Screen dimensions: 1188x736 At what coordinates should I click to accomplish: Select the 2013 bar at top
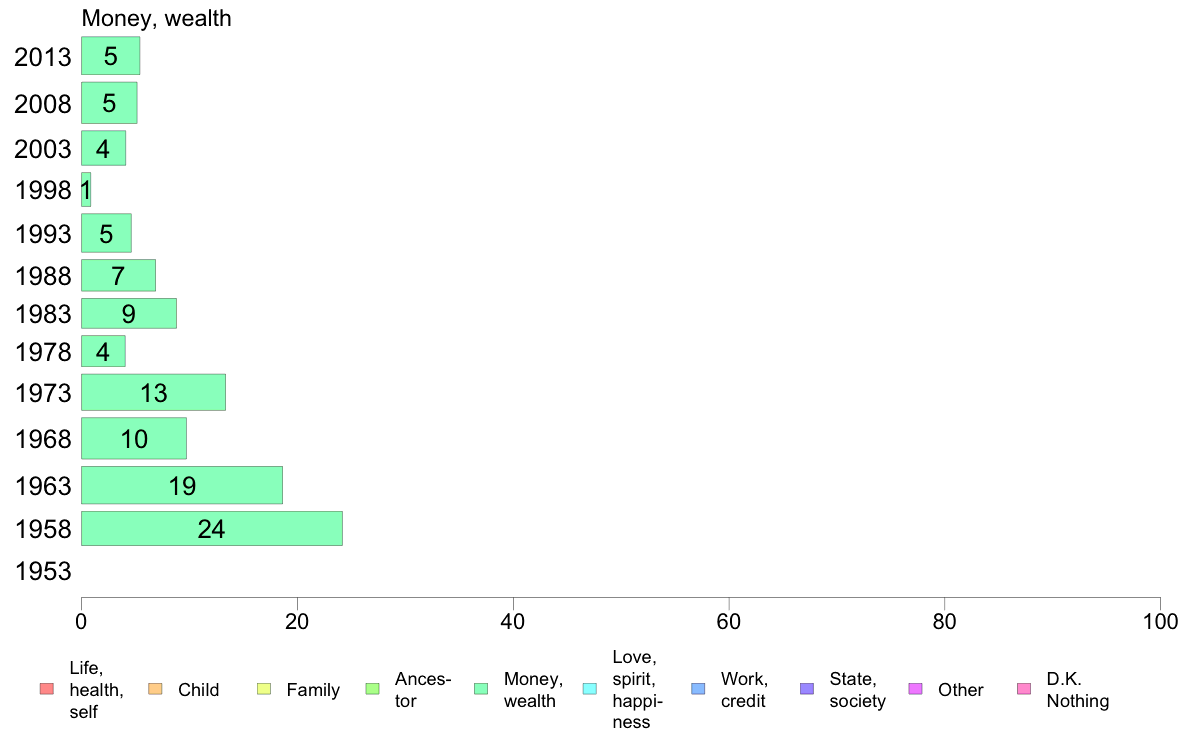click(111, 55)
